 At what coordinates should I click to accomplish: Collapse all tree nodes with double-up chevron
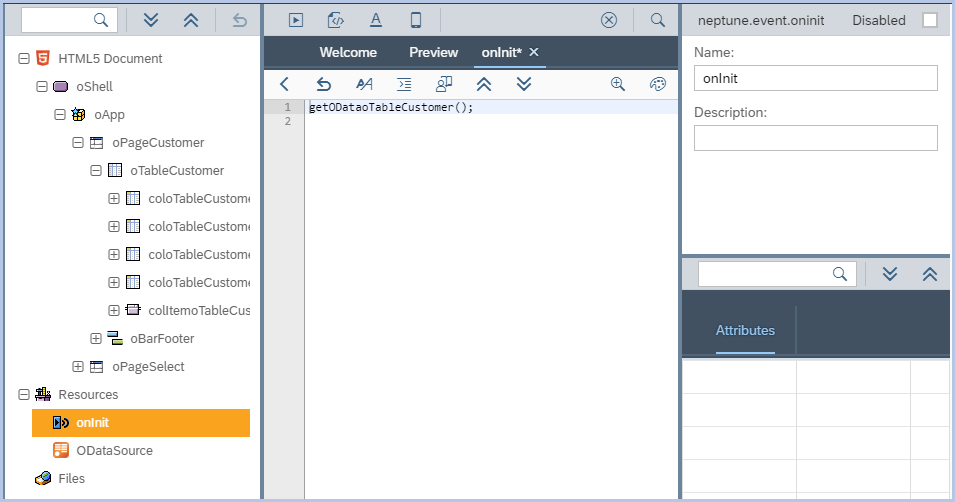click(191, 20)
